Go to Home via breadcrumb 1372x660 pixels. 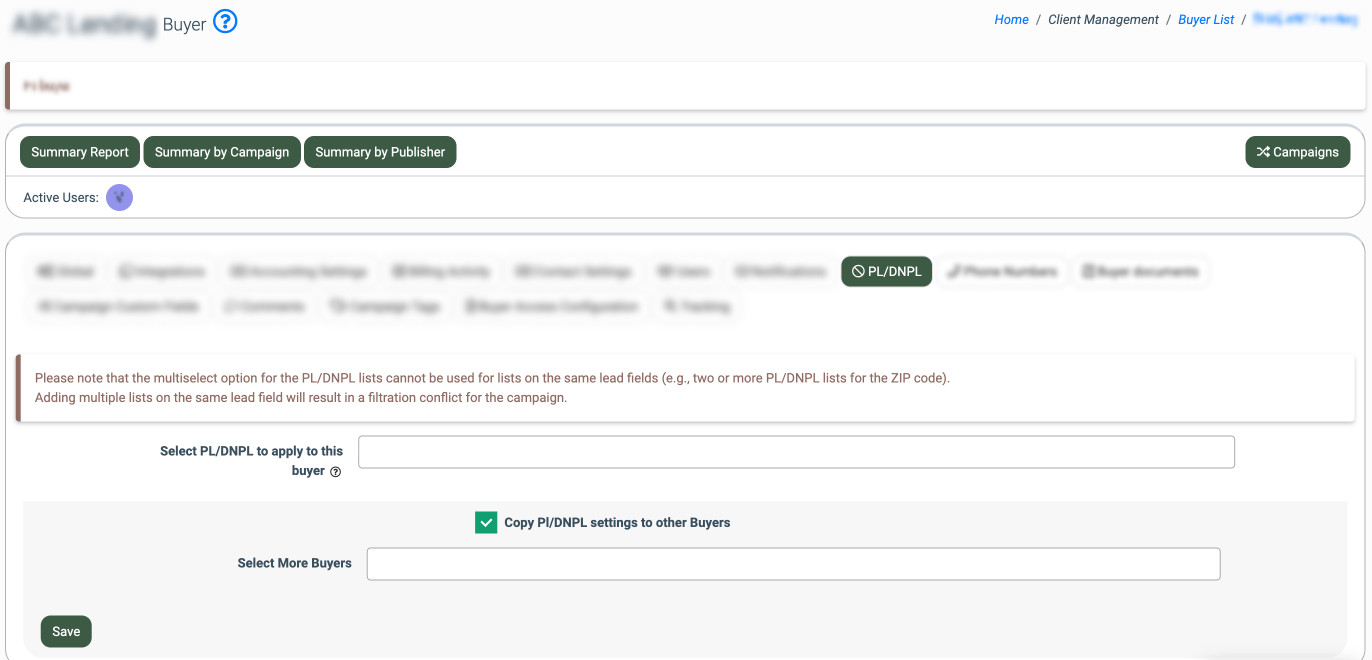click(x=1011, y=20)
